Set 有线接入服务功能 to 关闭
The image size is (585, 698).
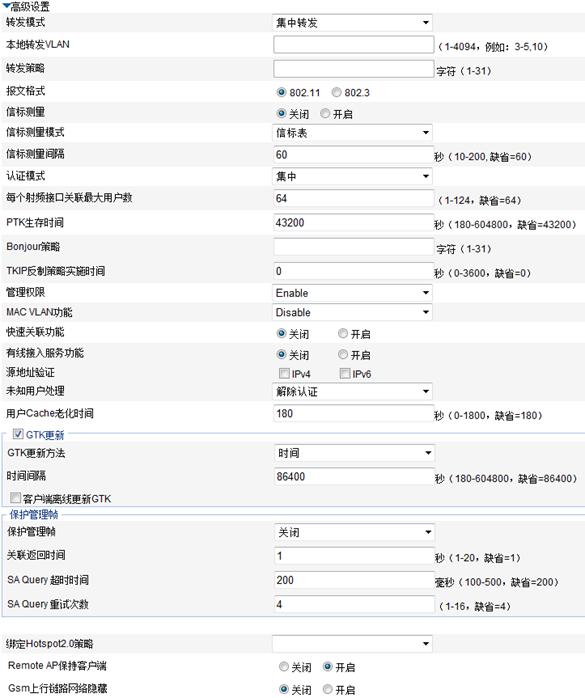[x=281, y=354]
